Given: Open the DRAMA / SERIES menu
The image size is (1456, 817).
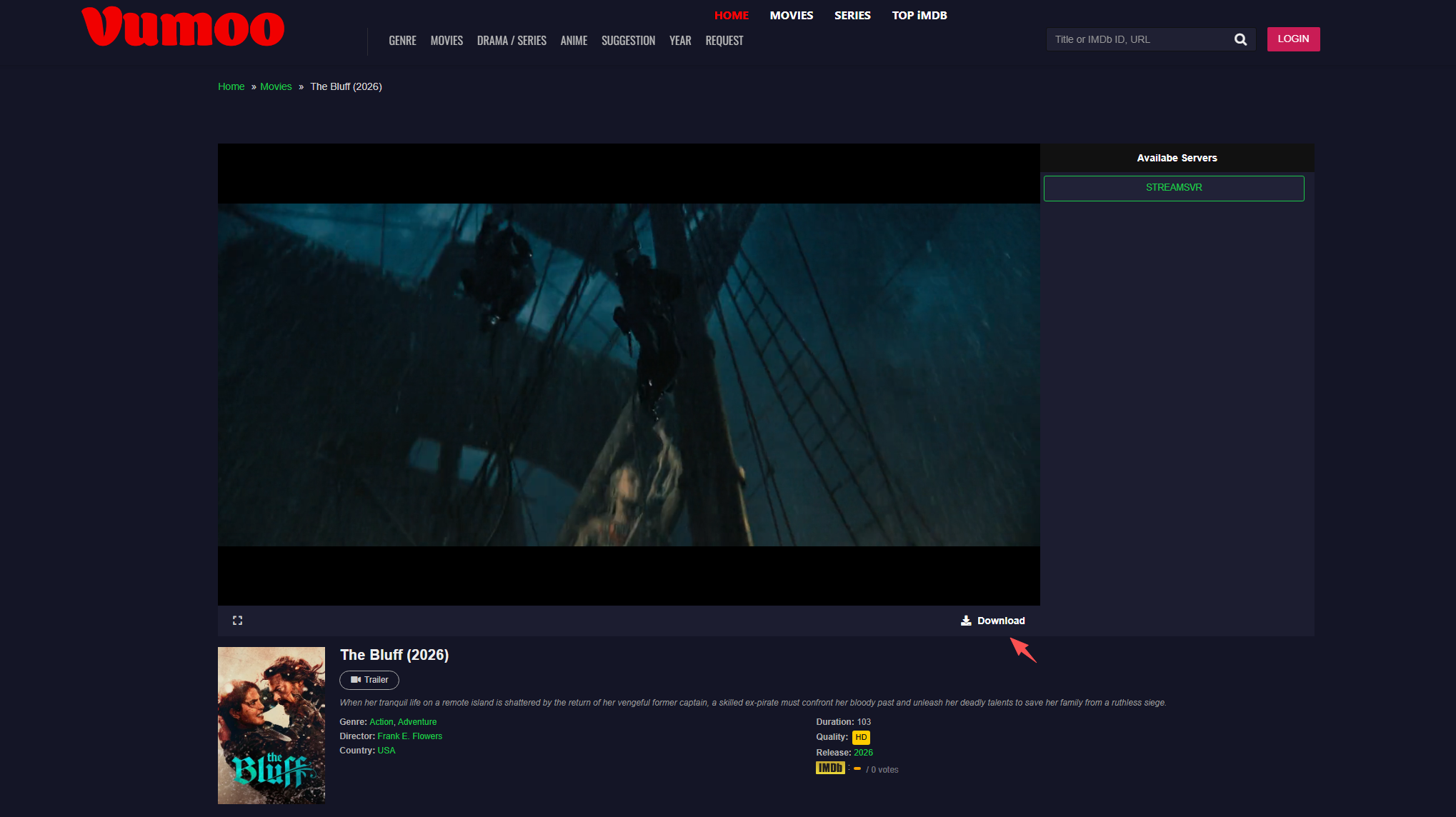Looking at the screenshot, I should [512, 41].
